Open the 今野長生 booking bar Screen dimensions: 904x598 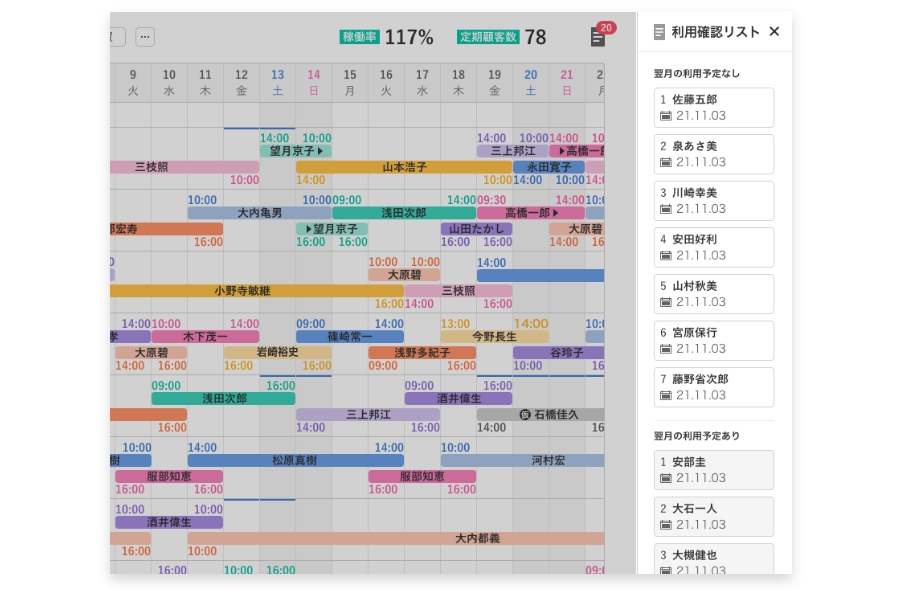coord(495,336)
